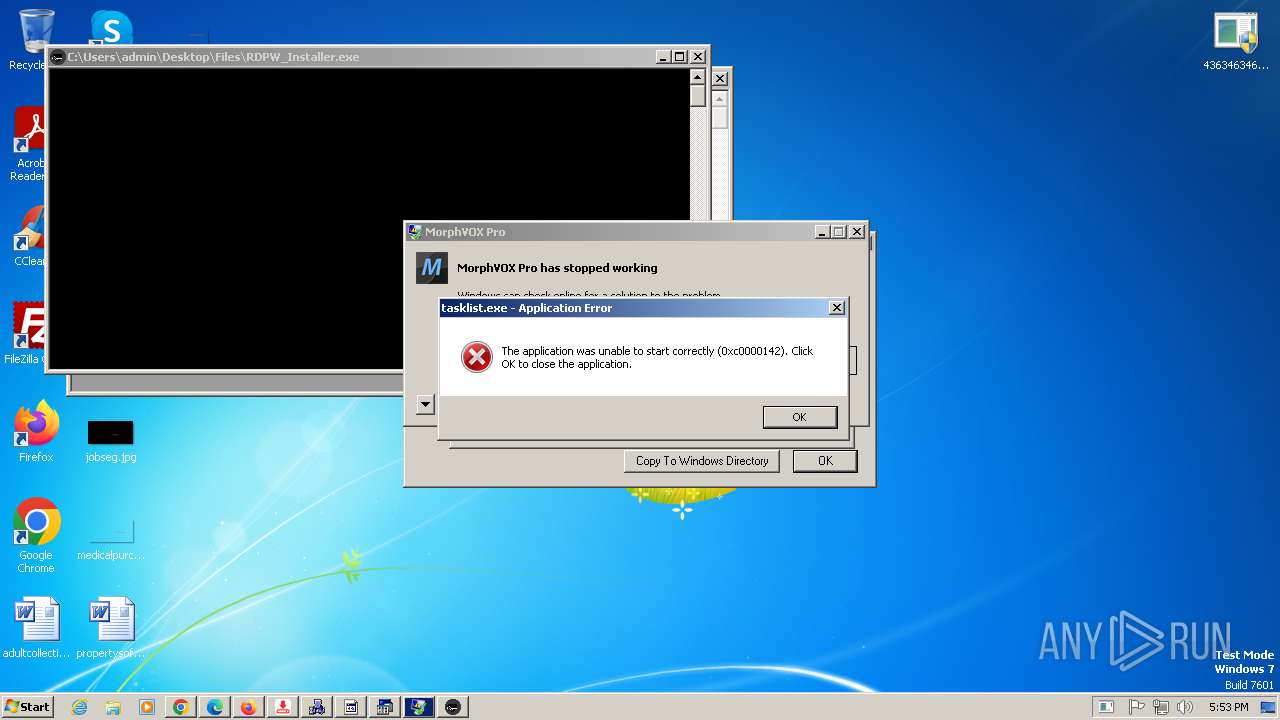
Task: Open Internet Explorer from the taskbar
Action: 79,707
